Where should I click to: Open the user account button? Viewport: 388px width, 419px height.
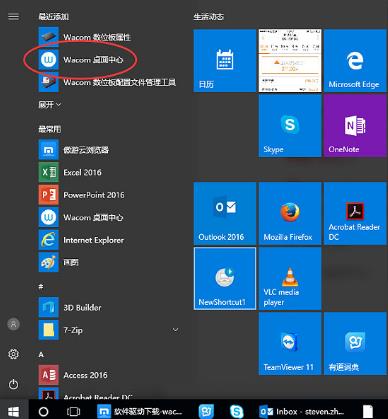13,324
